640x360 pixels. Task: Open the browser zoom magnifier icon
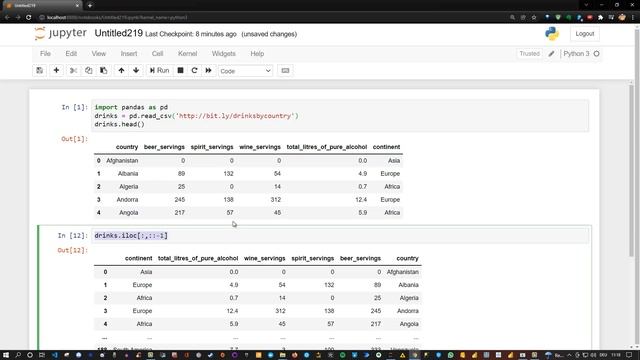click(x=512, y=18)
